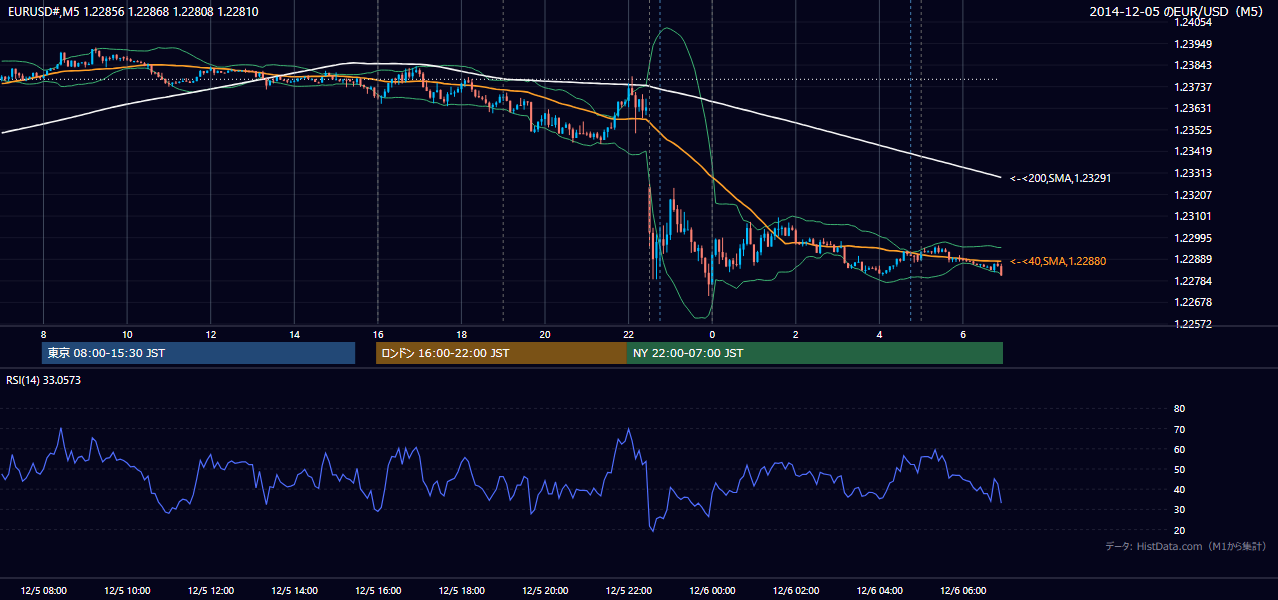Click price axis value 1.22572
This screenshot has width=1278, height=600.
pyautogui.click(x=1195, y=324)
